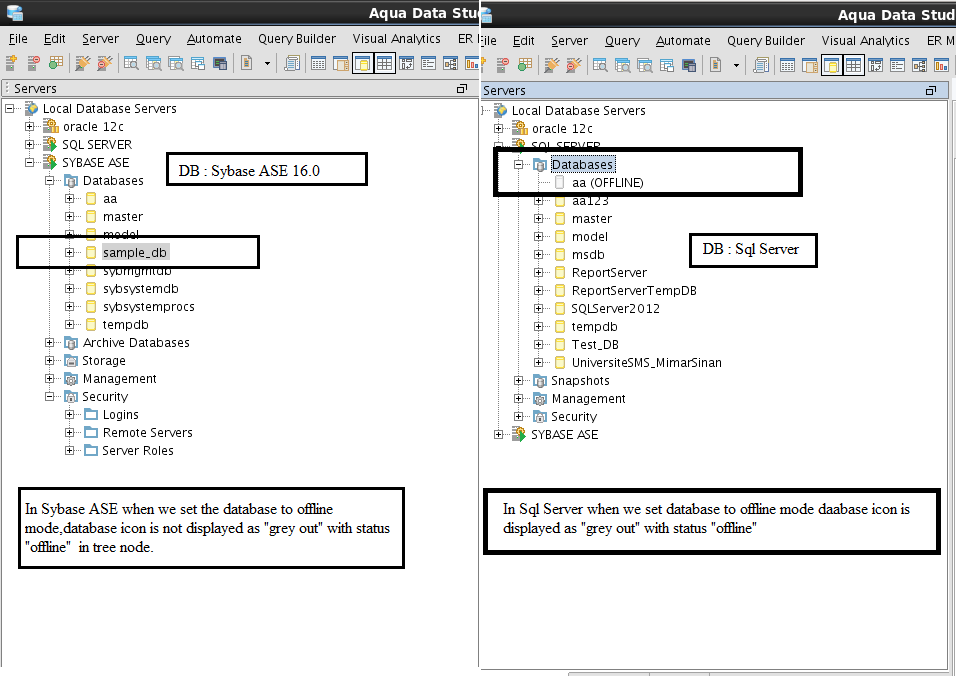Float the Servers panel in left window
The image size is (958, 678).
[462, 89]
